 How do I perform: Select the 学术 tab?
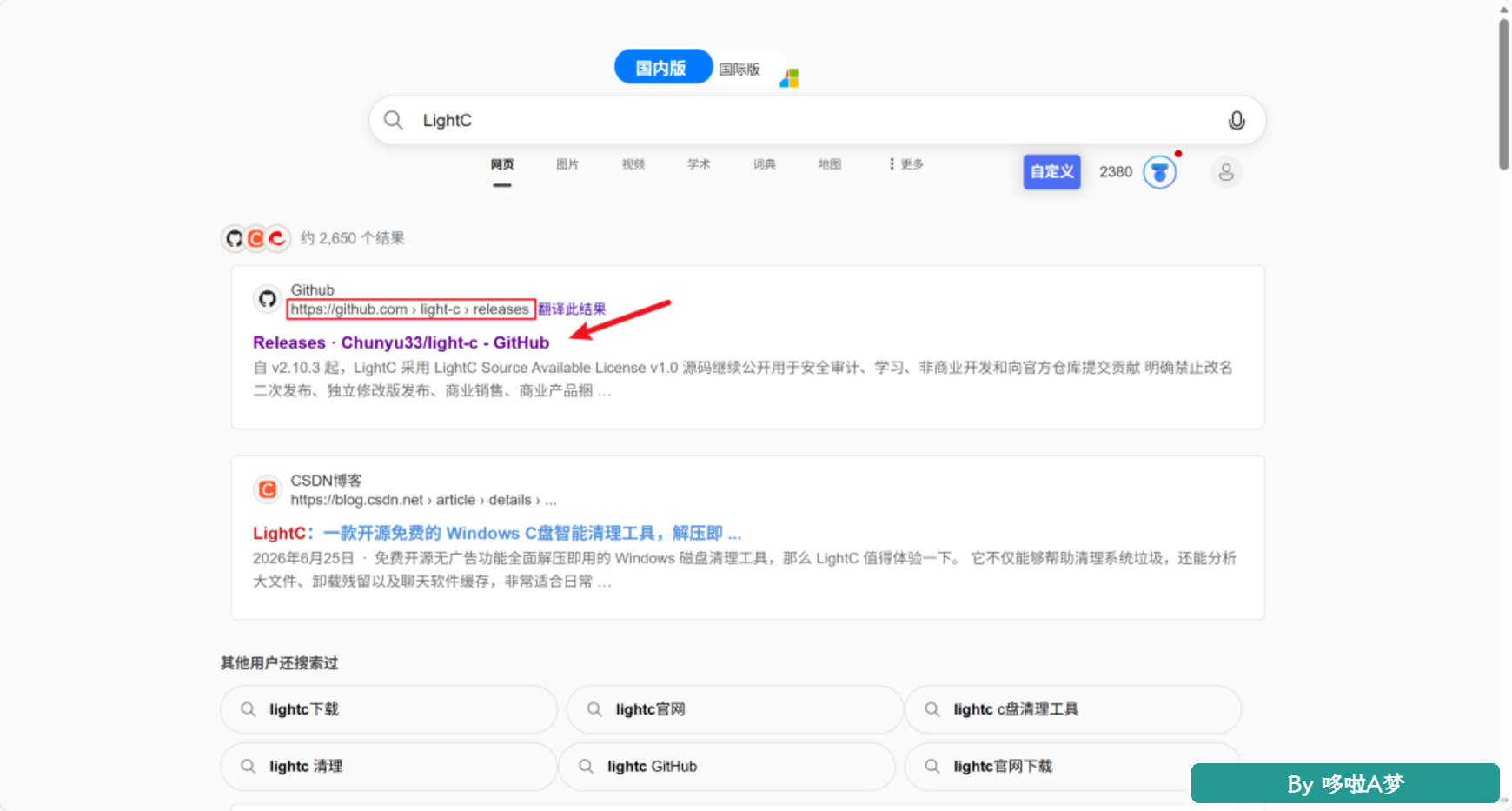pos(699,164)
